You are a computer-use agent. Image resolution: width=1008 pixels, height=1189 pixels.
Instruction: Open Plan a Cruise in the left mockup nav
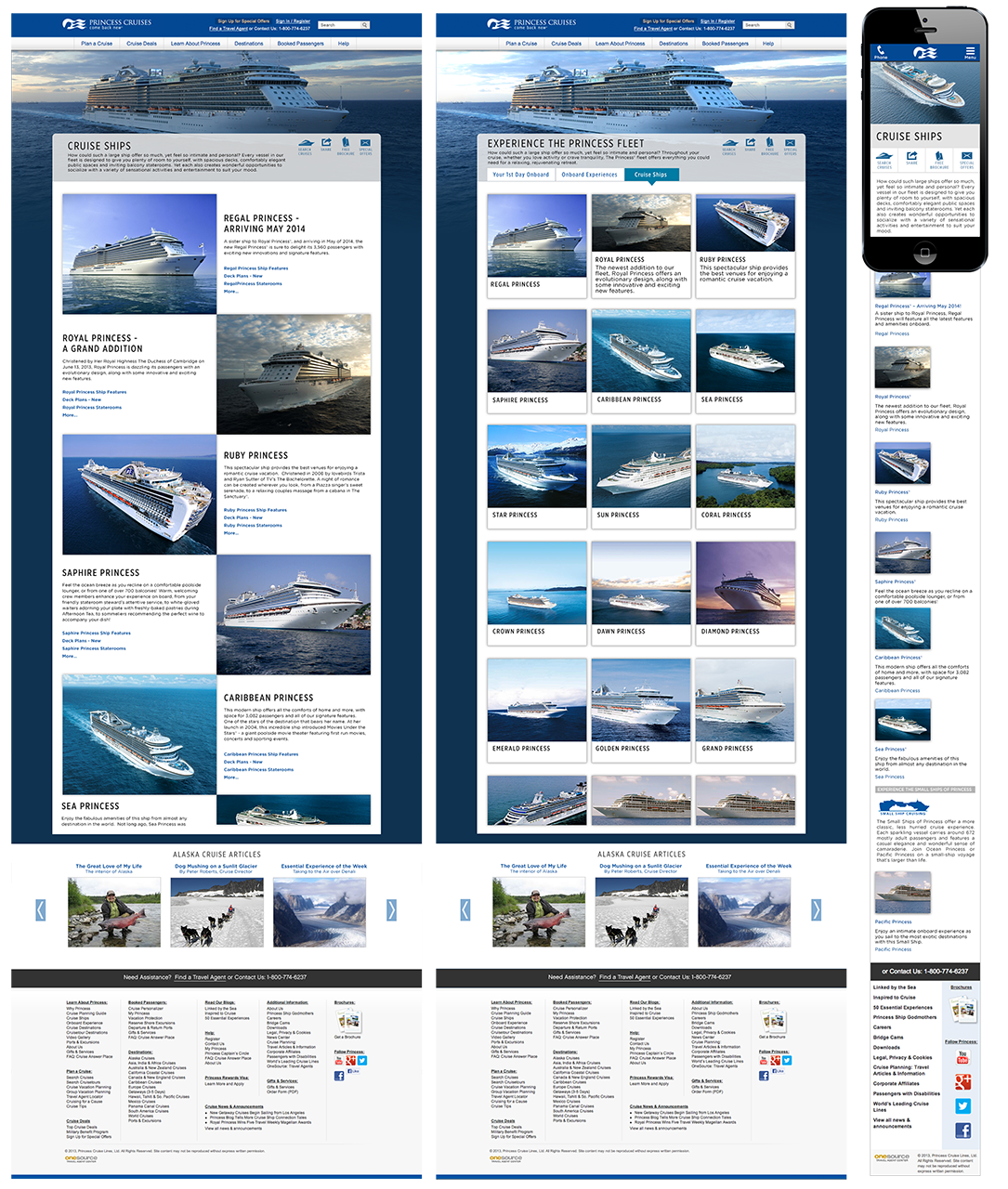(x=97, y=44)
